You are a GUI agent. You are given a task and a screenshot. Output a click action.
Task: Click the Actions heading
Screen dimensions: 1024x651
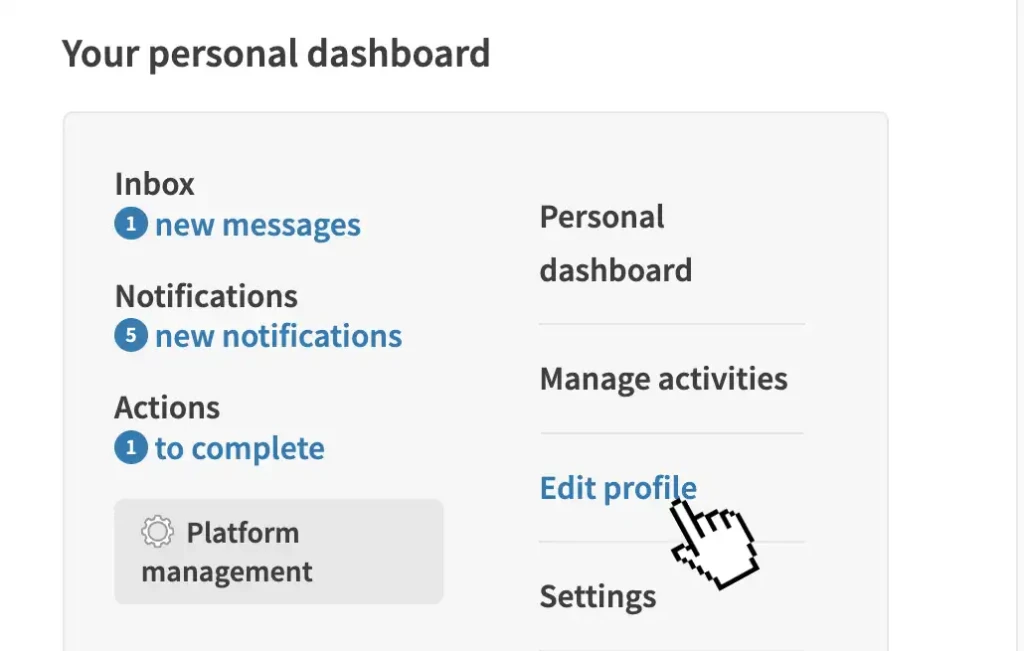point(167,408)
